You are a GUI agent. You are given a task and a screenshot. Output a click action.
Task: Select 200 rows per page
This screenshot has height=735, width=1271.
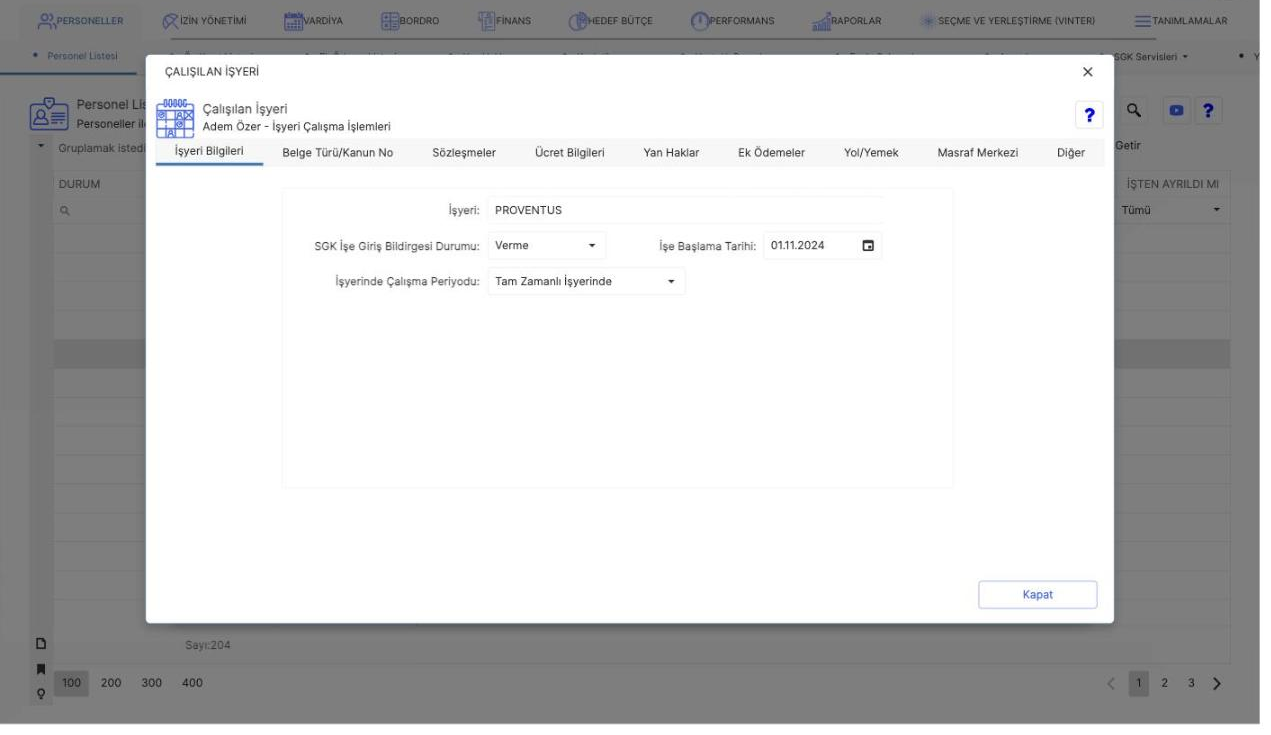point(112,682)
